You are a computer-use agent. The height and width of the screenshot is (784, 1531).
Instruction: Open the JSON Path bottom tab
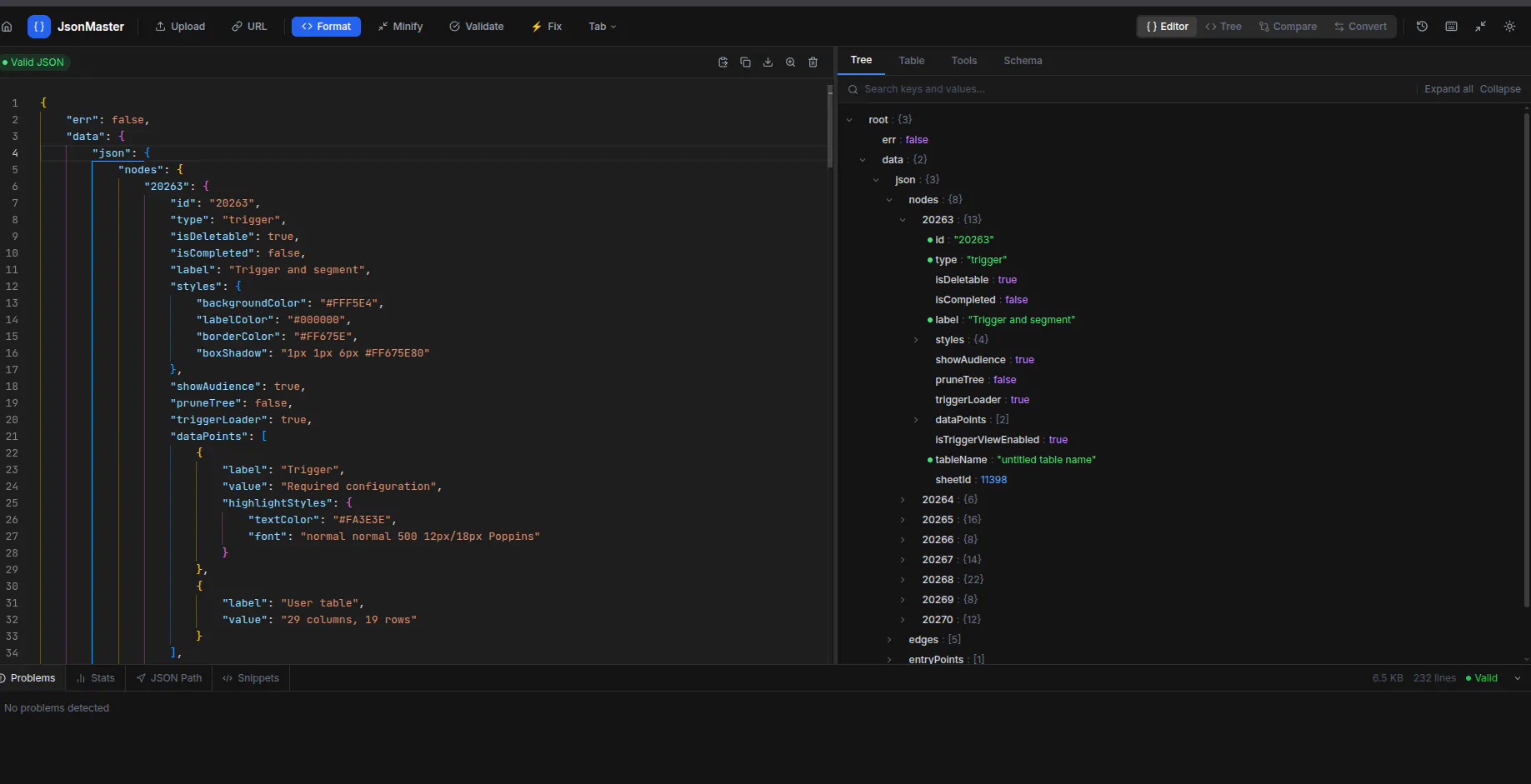[169, 678]
